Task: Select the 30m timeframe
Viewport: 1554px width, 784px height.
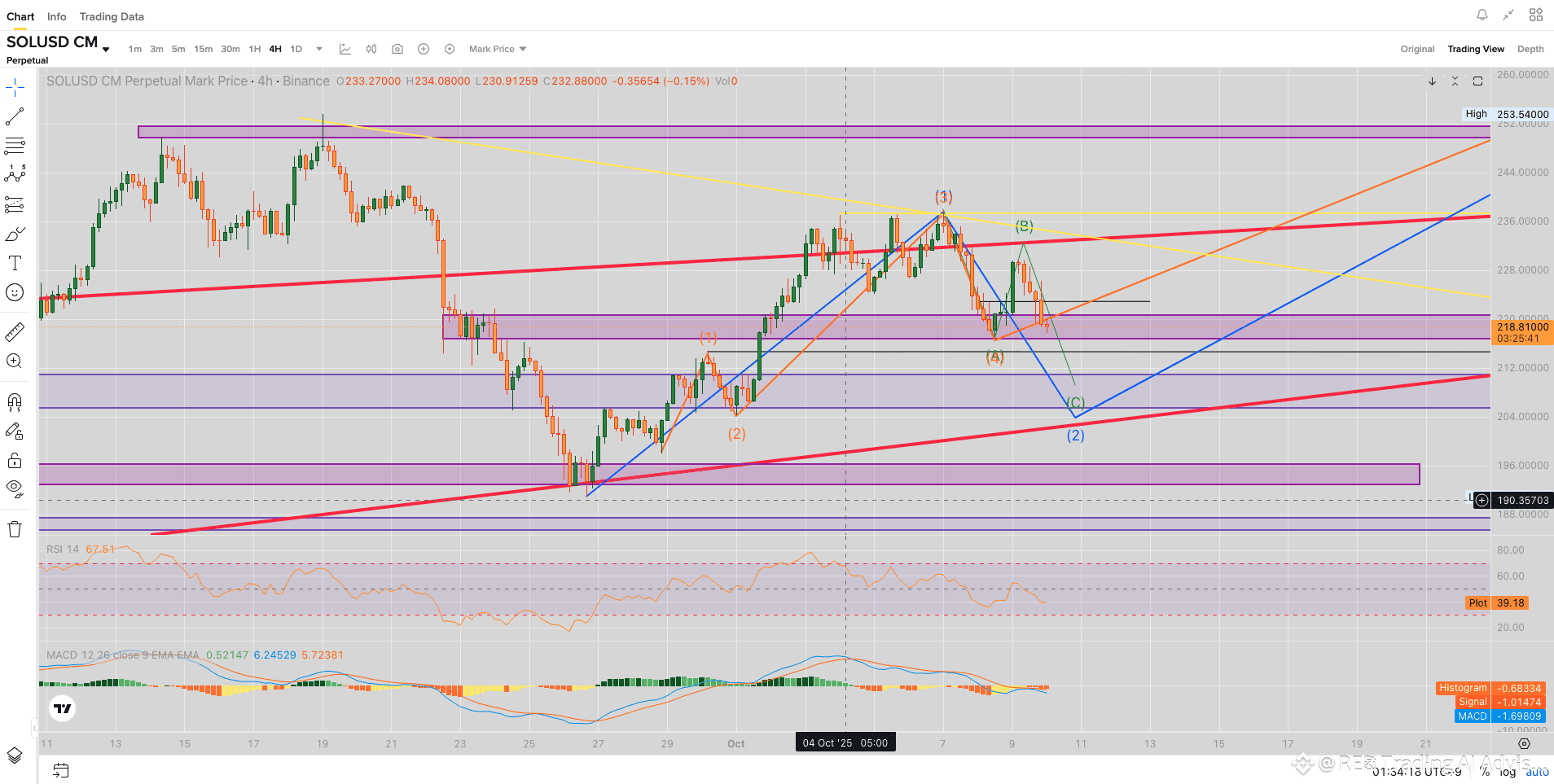Action: click(x=230, y=49)
